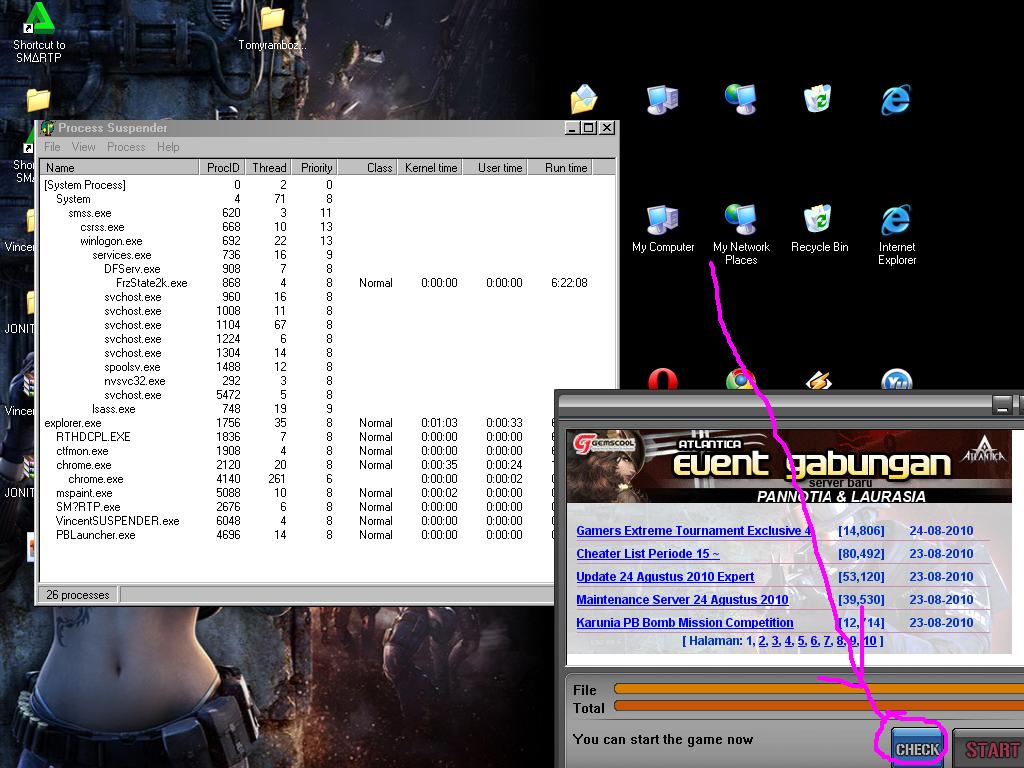The width and height of the screenshot is (1024, 768).
Task: Open the Process menu in Process Suspender
Action: pos(126,147)
